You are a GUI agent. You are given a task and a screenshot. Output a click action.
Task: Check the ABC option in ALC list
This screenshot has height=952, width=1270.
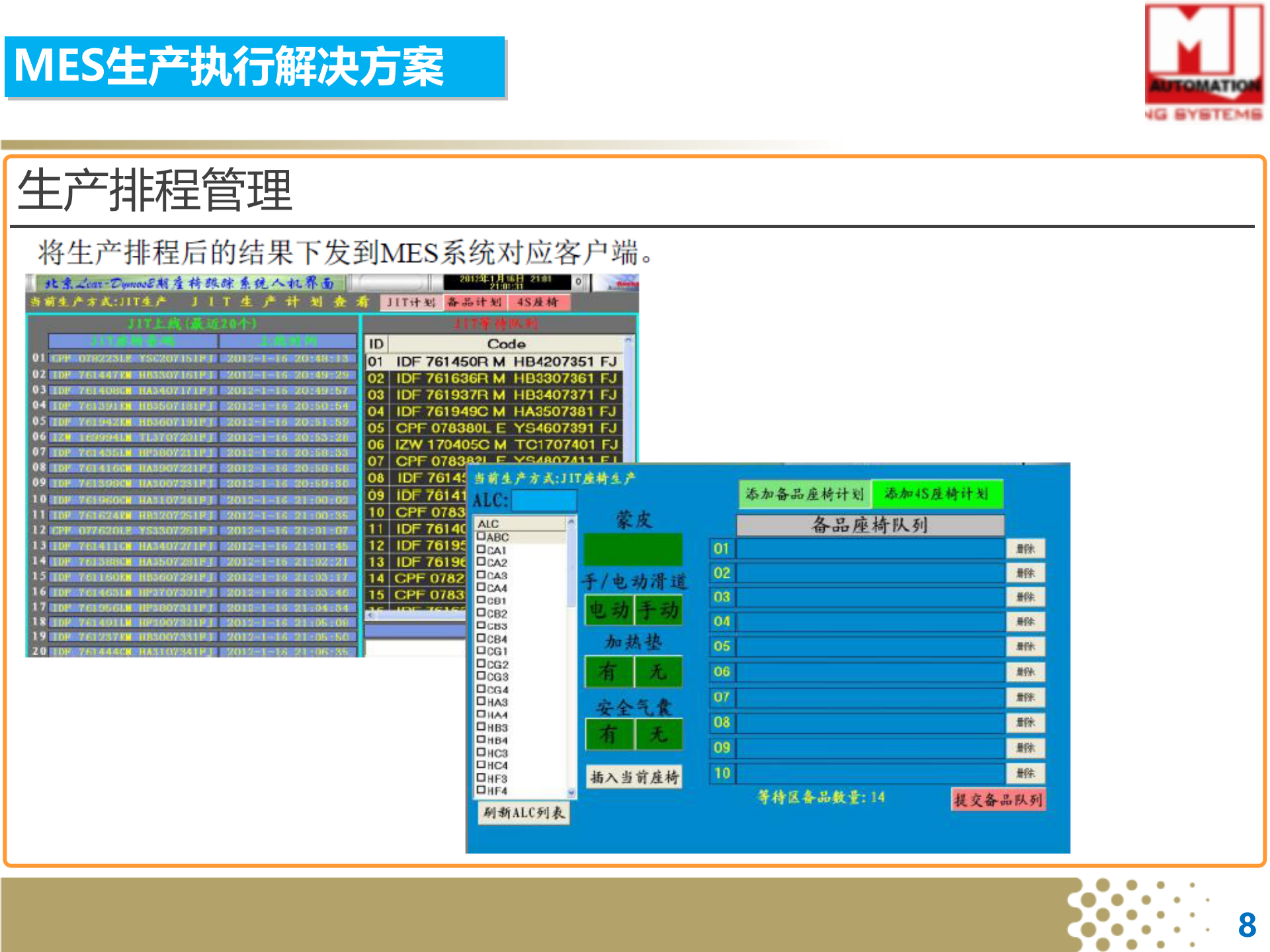[x=481, y=537]
